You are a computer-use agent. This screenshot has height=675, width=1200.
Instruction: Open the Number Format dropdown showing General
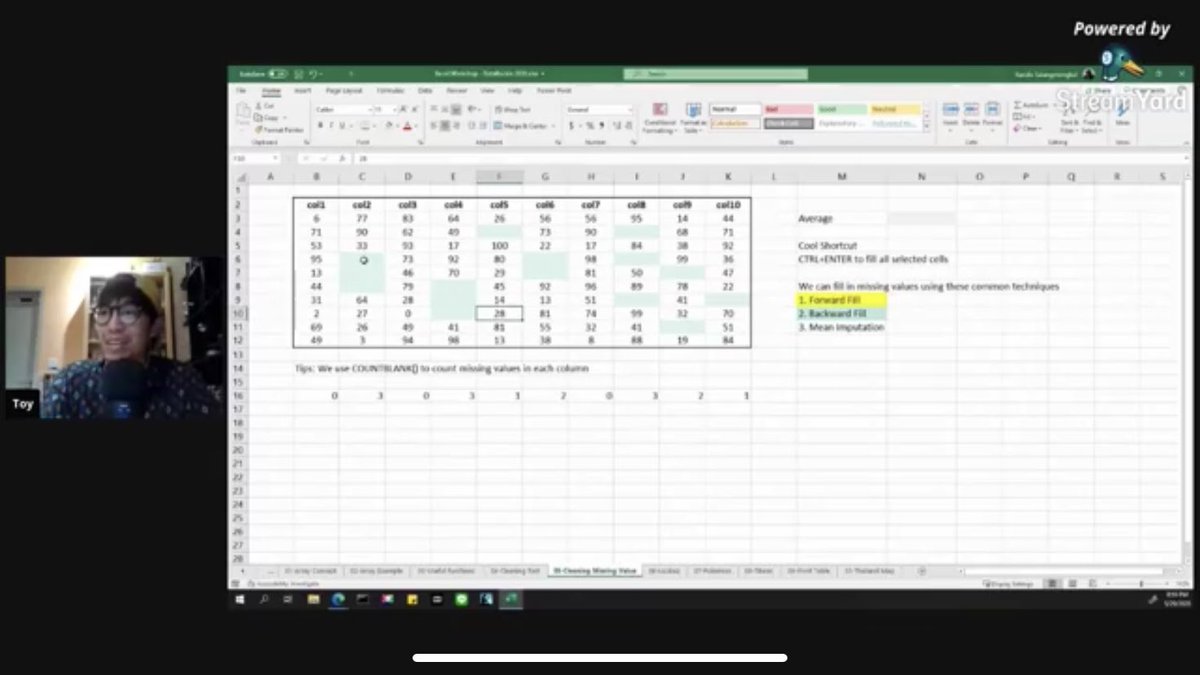(599, 109)
